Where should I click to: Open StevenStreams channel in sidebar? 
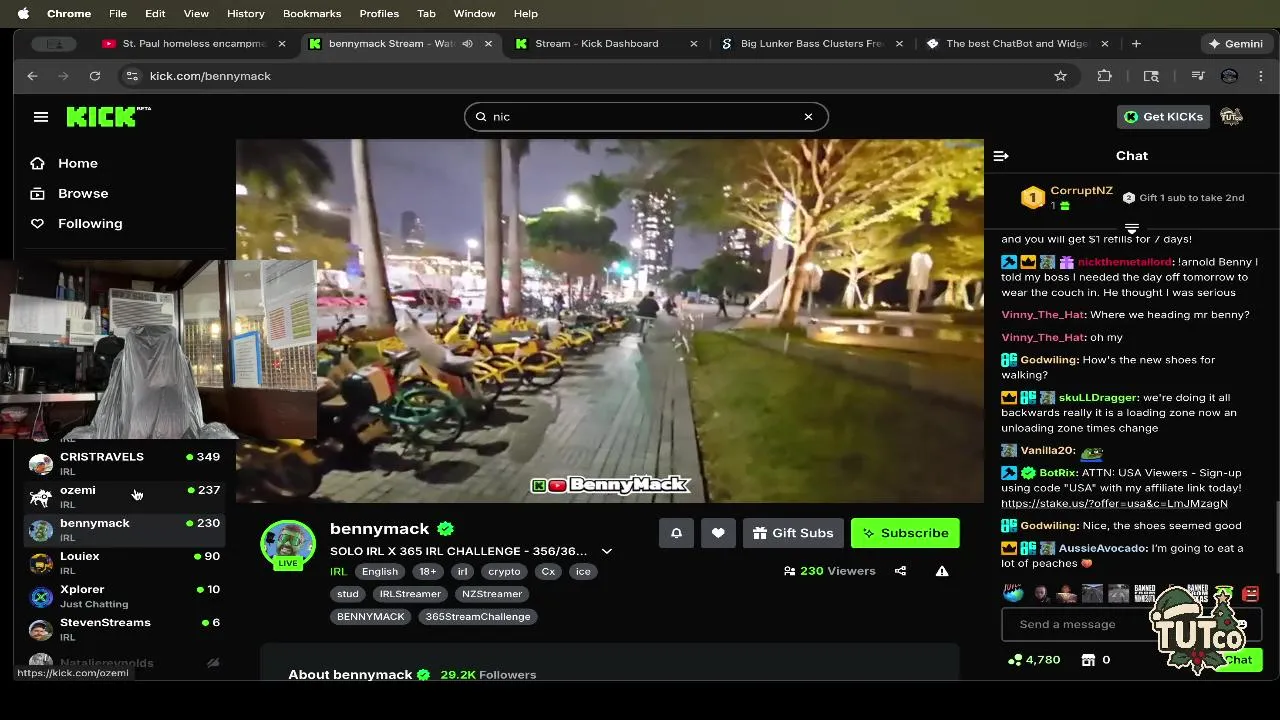(x=125, y=629)
